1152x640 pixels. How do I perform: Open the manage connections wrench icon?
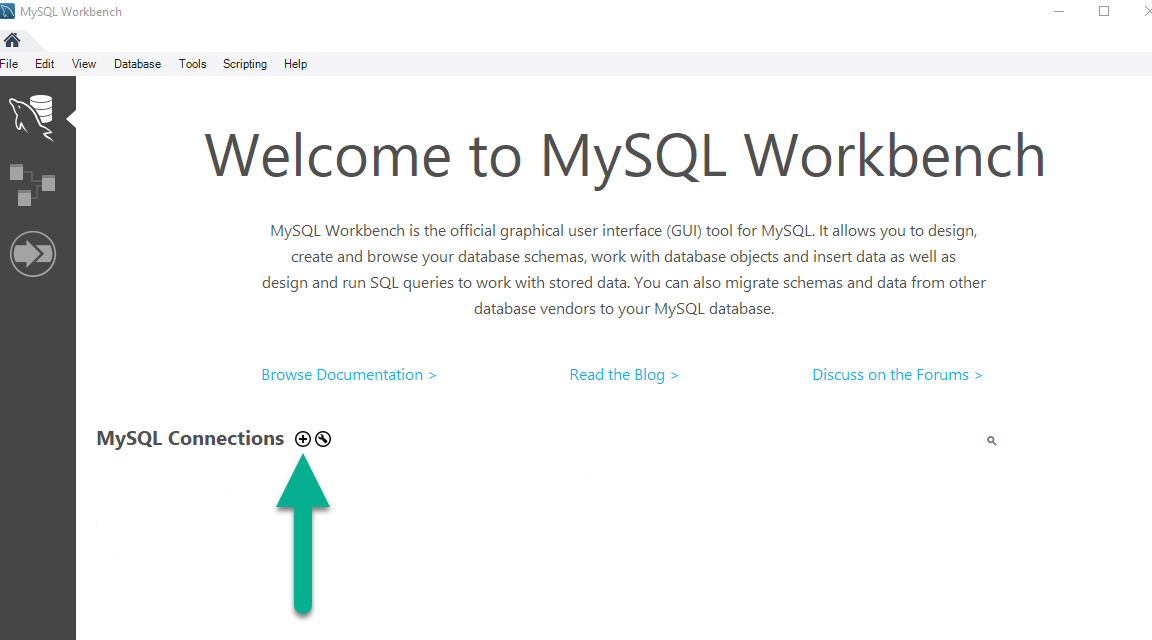[x=323, y=438]
